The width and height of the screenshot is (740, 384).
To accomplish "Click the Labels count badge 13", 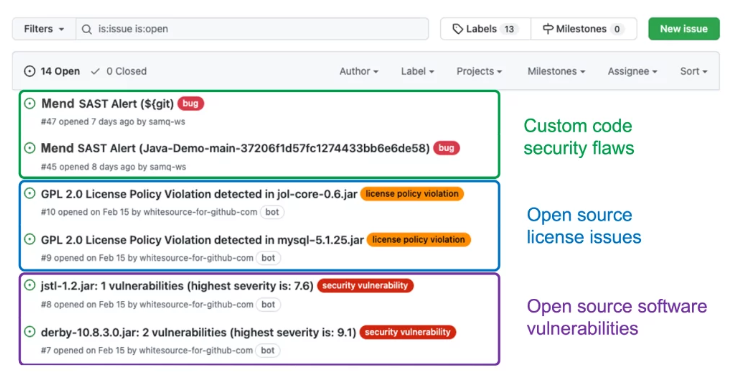I will coord(509,29).
